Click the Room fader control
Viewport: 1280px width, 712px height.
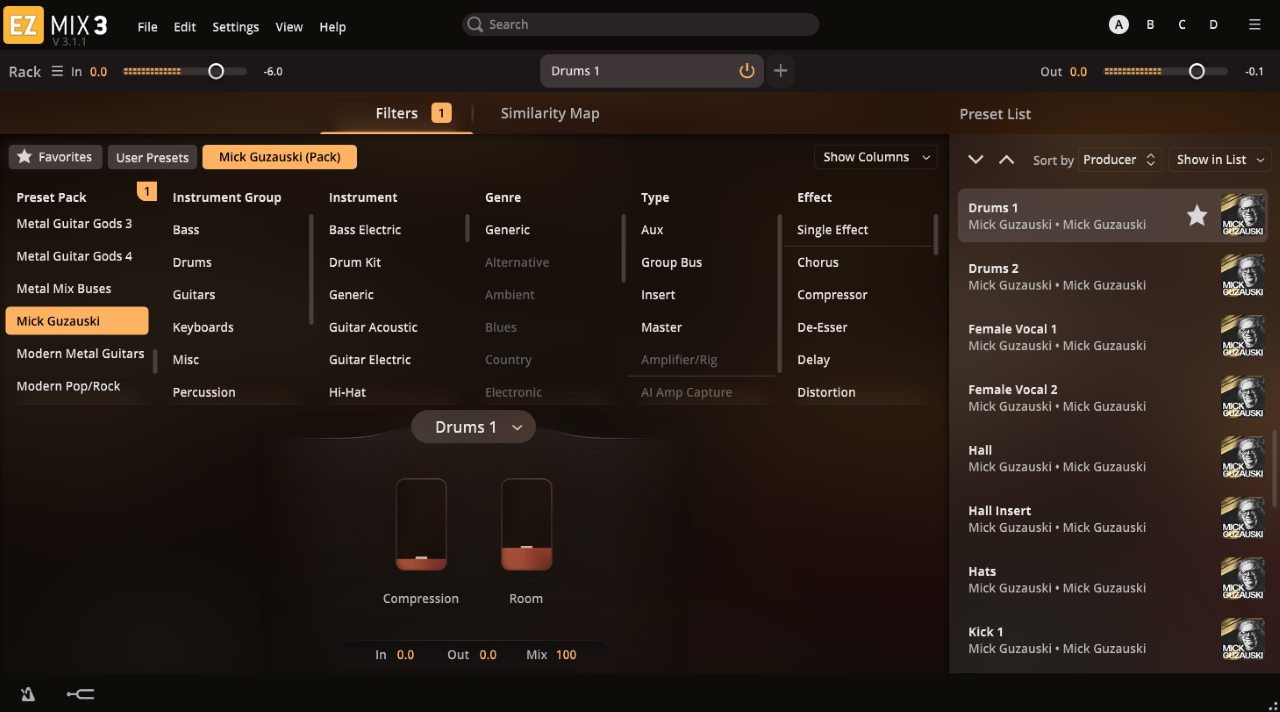pyautogui.click(x=526, y=524)
